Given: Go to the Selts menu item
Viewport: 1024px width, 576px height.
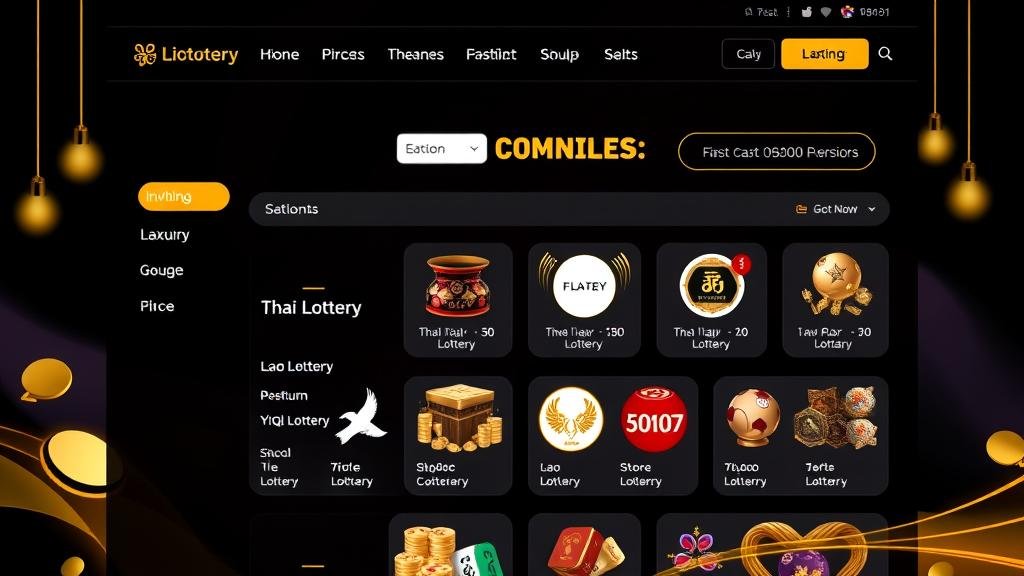Looking at the screenshot, I should [620, 54].
